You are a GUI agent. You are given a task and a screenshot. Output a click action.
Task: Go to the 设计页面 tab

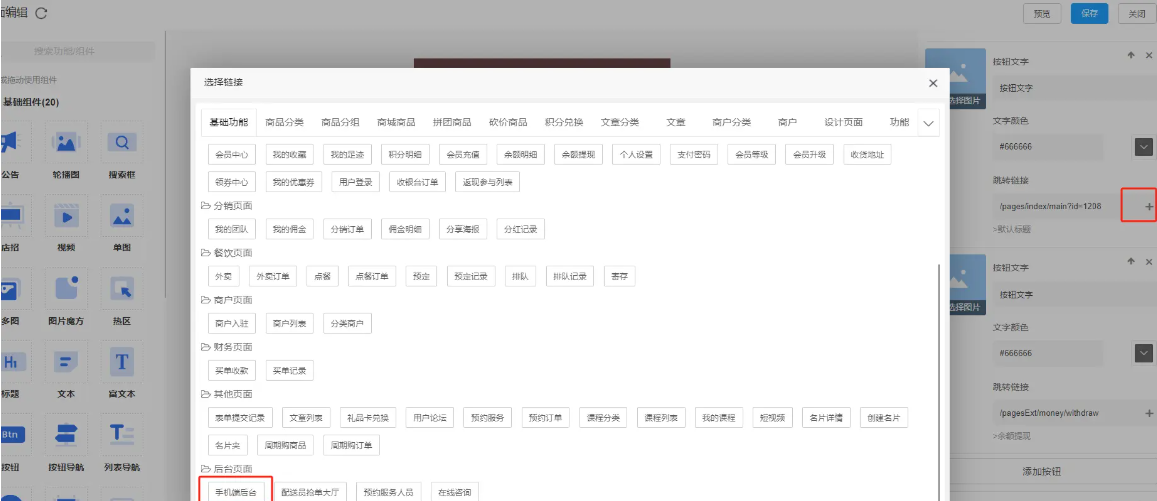point(843,122)
